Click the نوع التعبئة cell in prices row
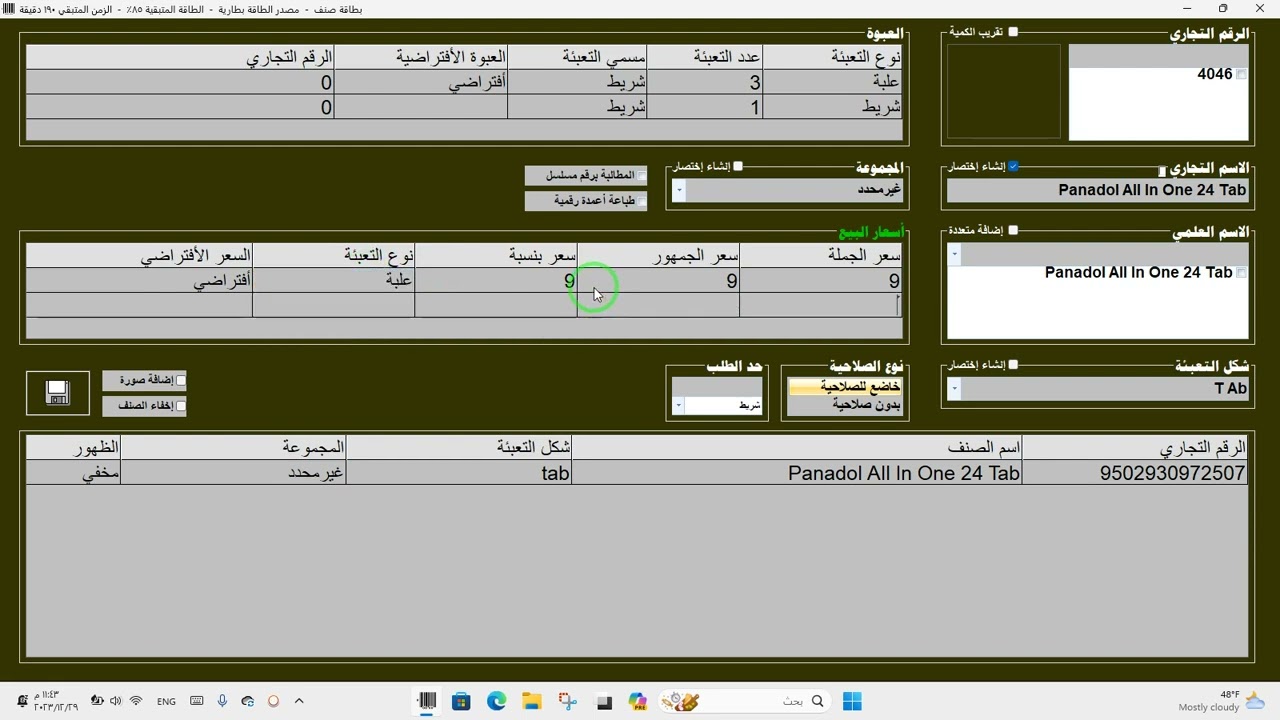 (334, 282)
